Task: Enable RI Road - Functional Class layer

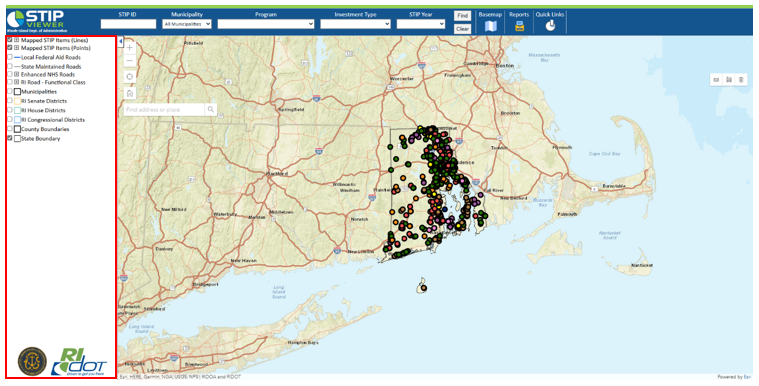Action: (10, 82)
